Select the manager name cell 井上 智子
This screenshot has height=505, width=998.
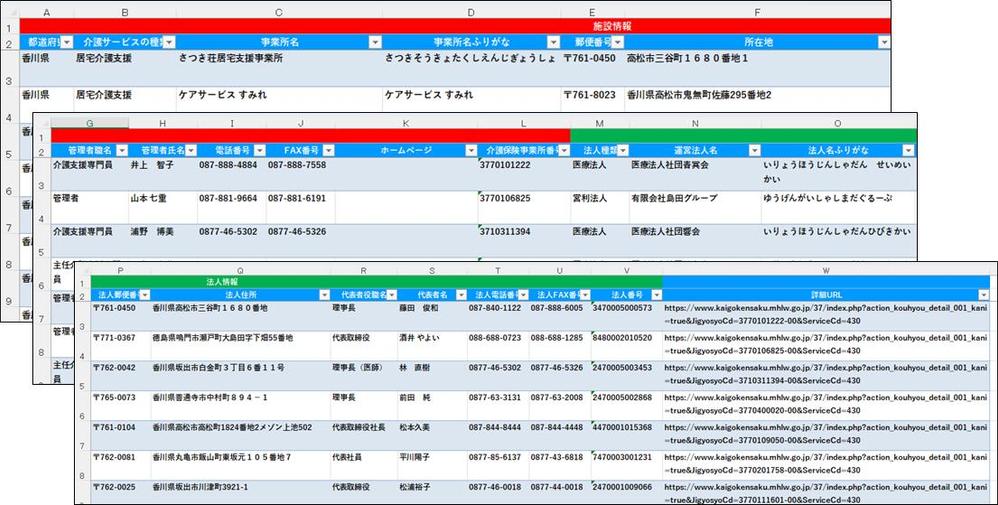[x=163, y=174]
